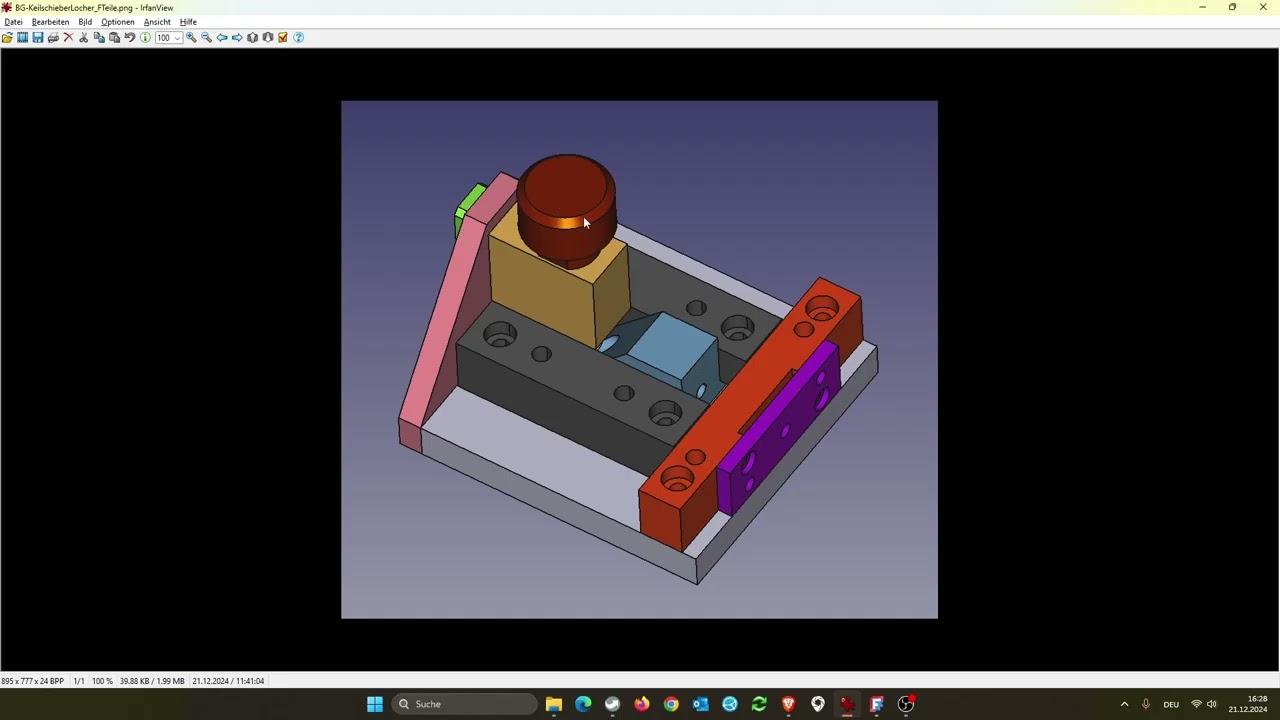Image resolution: width=1280 pixels, height=720 pixels.
Task: Save image with the floppy disk icon
Action: 38,37
